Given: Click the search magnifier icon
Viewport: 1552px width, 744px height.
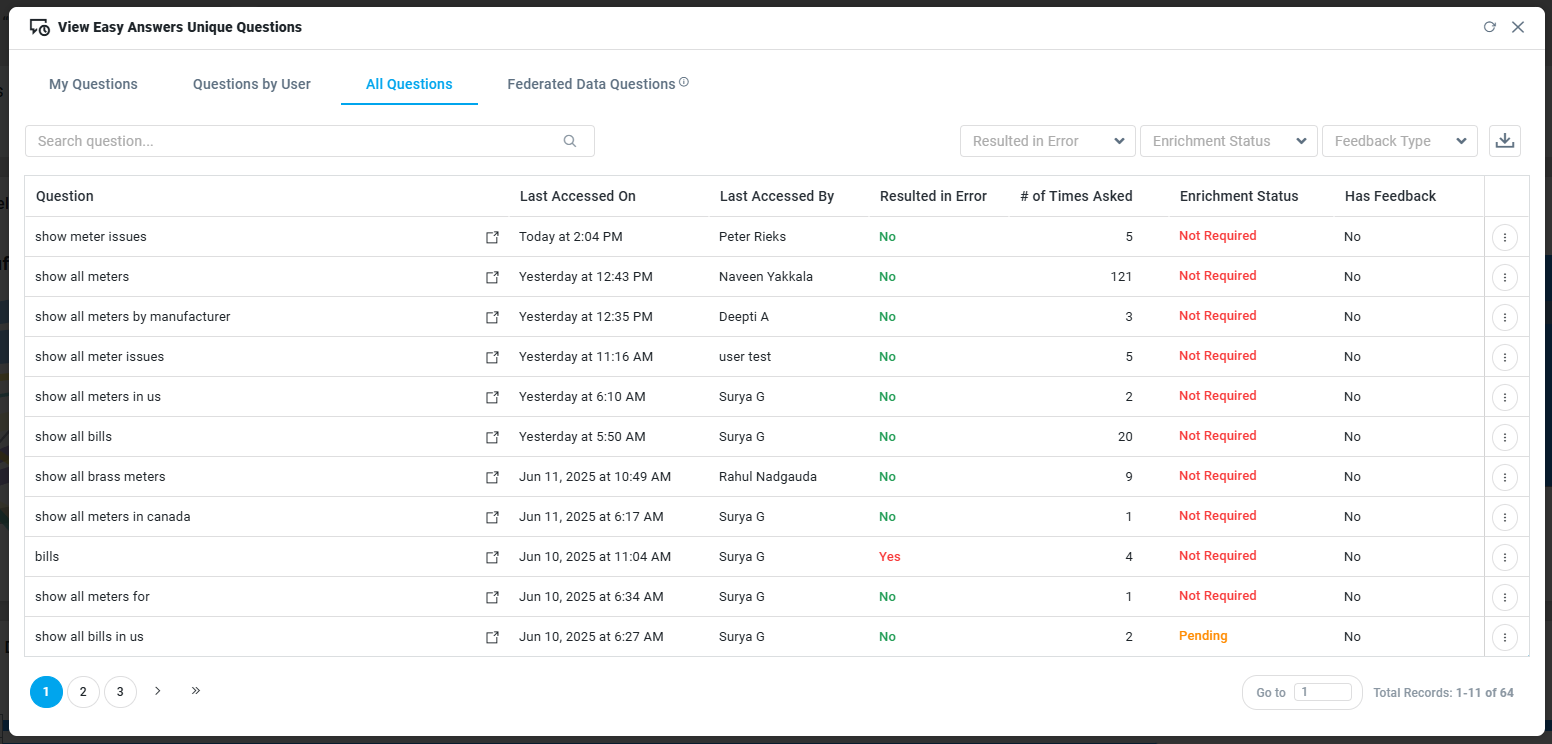Looking at the screenshot, I should 570,141.
